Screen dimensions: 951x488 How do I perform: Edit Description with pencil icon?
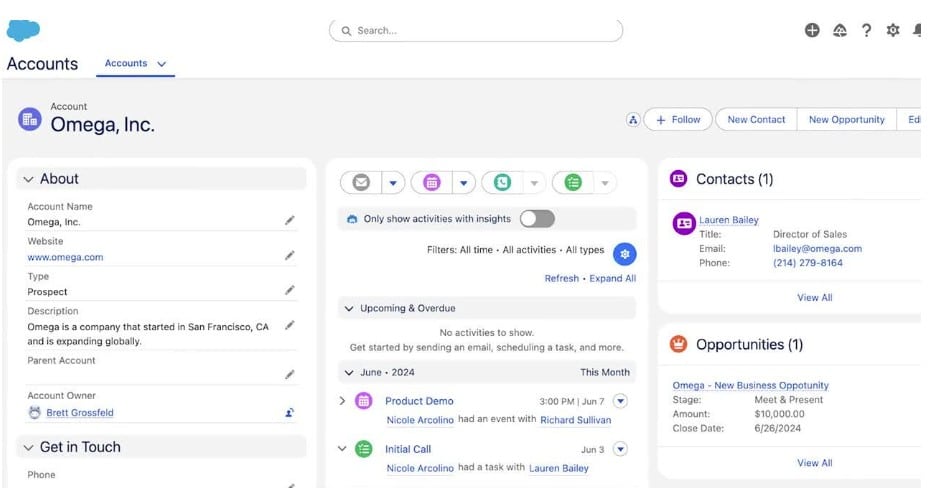[x=290, y=326]
